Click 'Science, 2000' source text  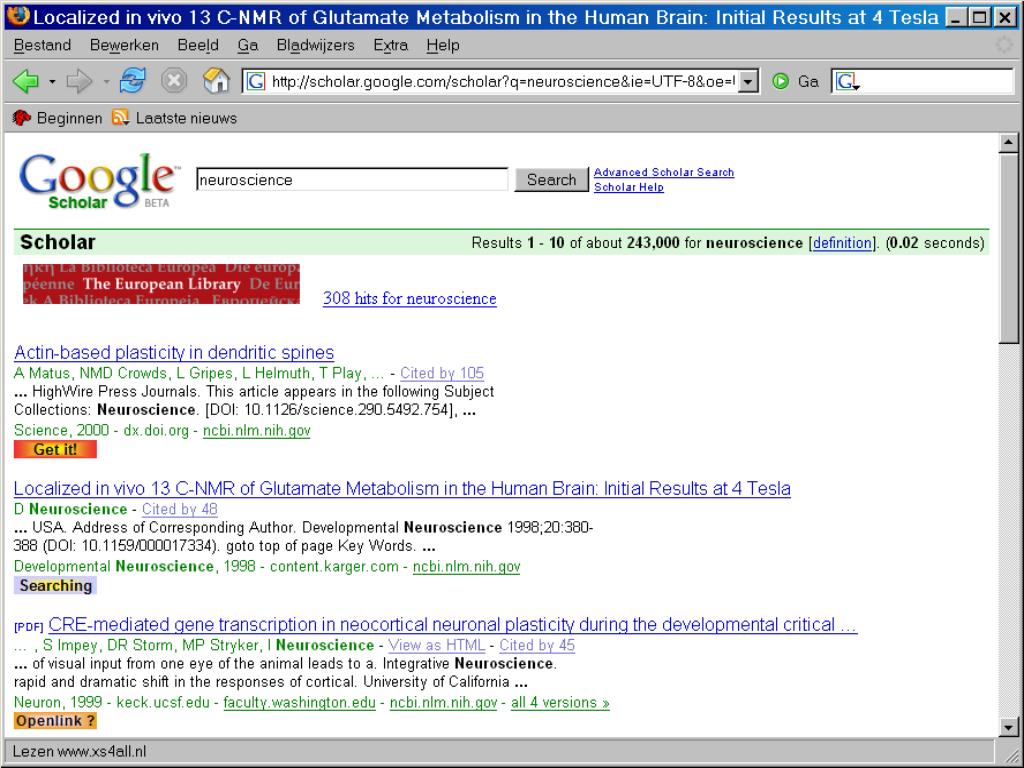tap(61, 430)
